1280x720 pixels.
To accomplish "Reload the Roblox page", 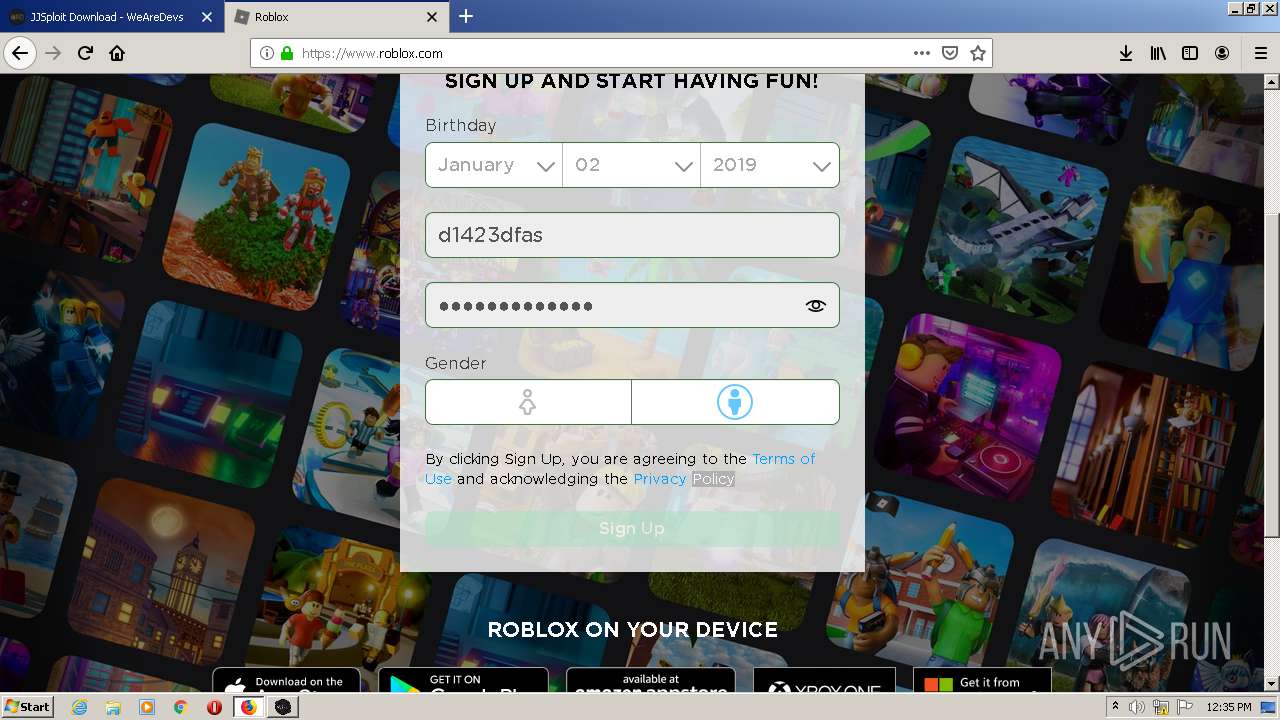I will [85, 53].
